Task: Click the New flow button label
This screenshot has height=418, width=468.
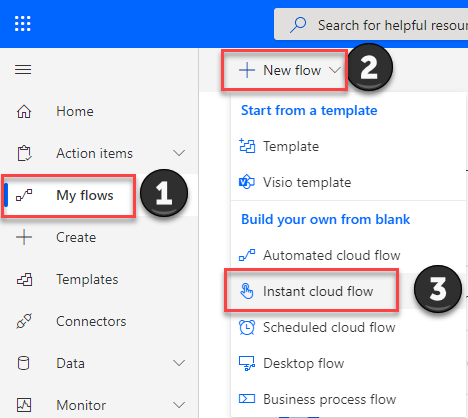Action: coord(292,70)
